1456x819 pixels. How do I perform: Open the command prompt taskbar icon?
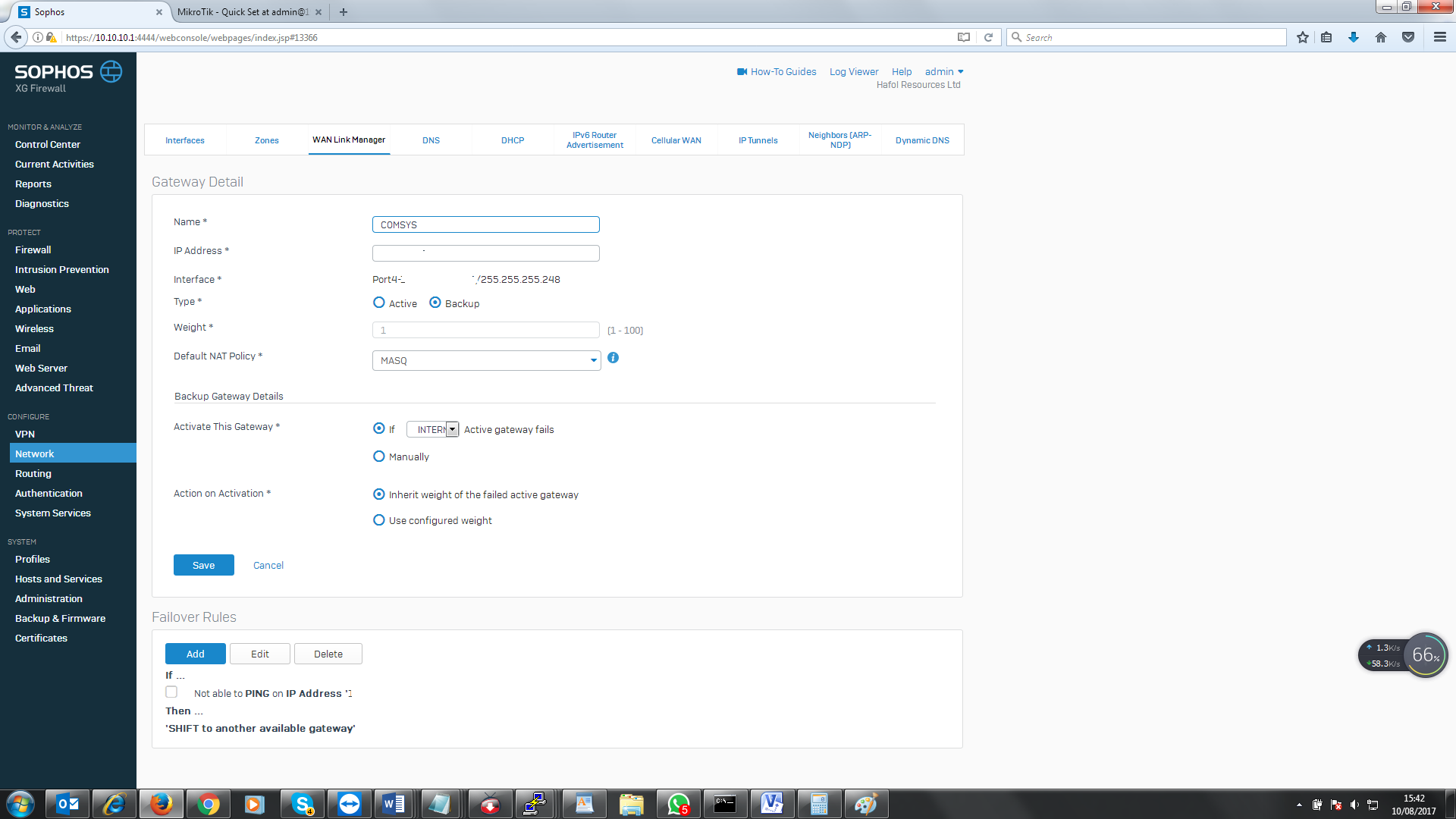click(725, 804)
